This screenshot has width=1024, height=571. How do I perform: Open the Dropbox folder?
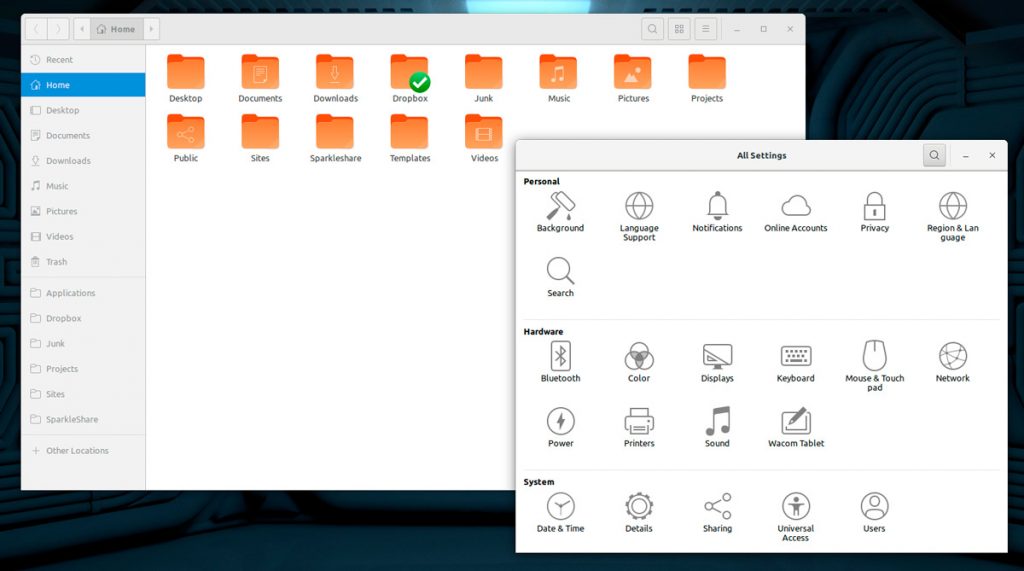(x=410, y=75)
